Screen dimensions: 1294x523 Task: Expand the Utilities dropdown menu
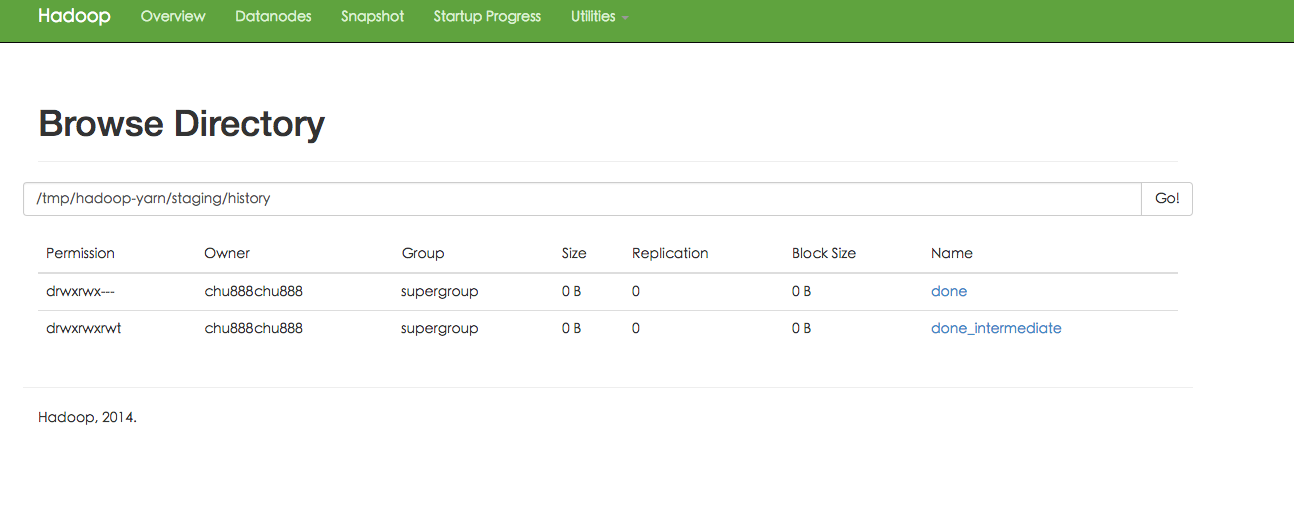coord(599,16)
